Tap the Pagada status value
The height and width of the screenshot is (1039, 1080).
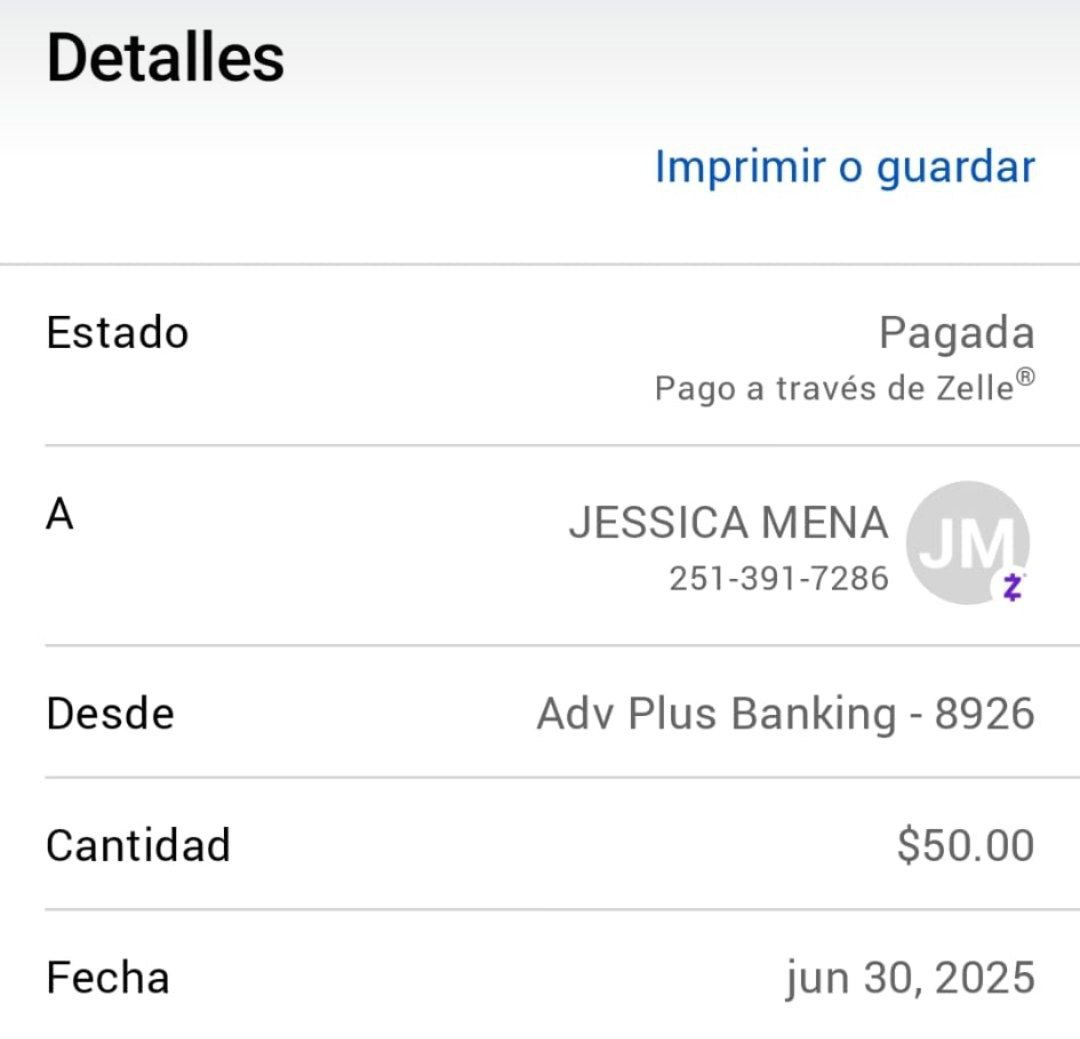click(956, 333)
